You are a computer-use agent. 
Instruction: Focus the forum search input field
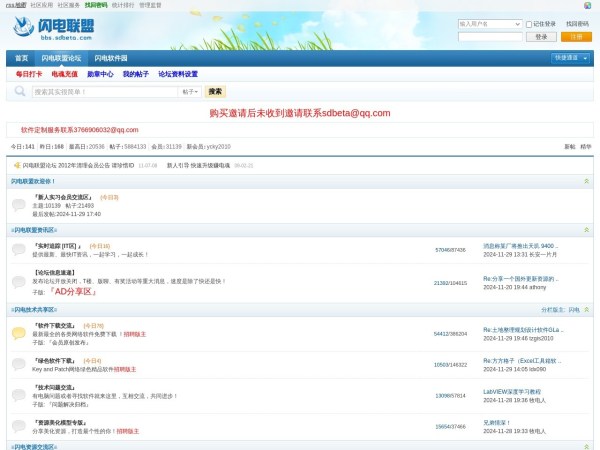pyautogui.click(x=105, y=92)
